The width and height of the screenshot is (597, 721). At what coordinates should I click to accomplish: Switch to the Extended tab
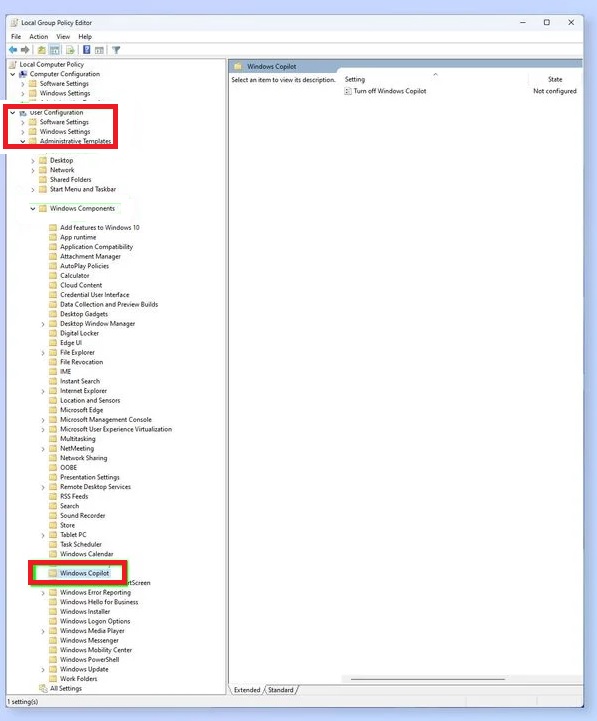click(x=247, y=690)
